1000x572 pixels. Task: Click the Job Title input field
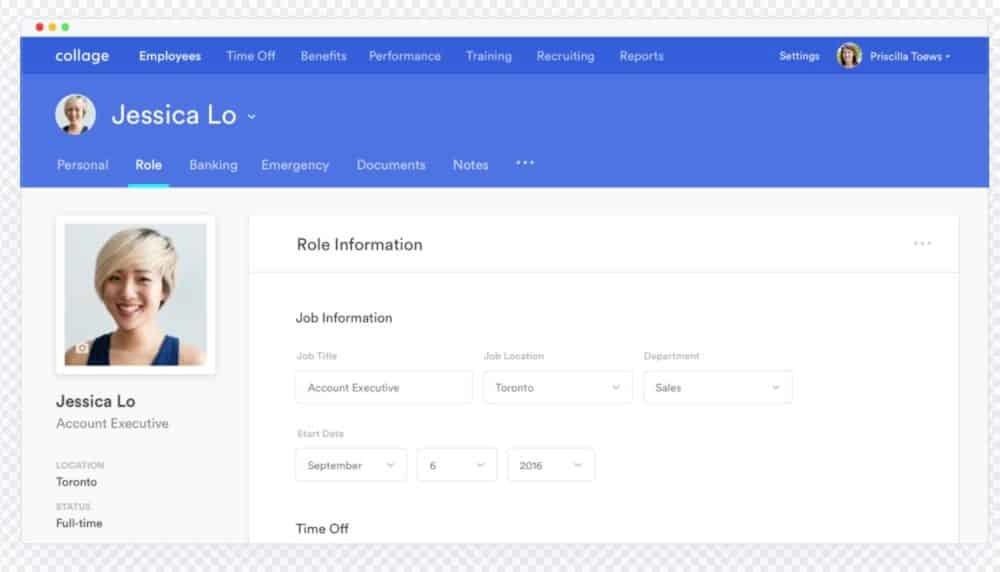tap(383, 387)
